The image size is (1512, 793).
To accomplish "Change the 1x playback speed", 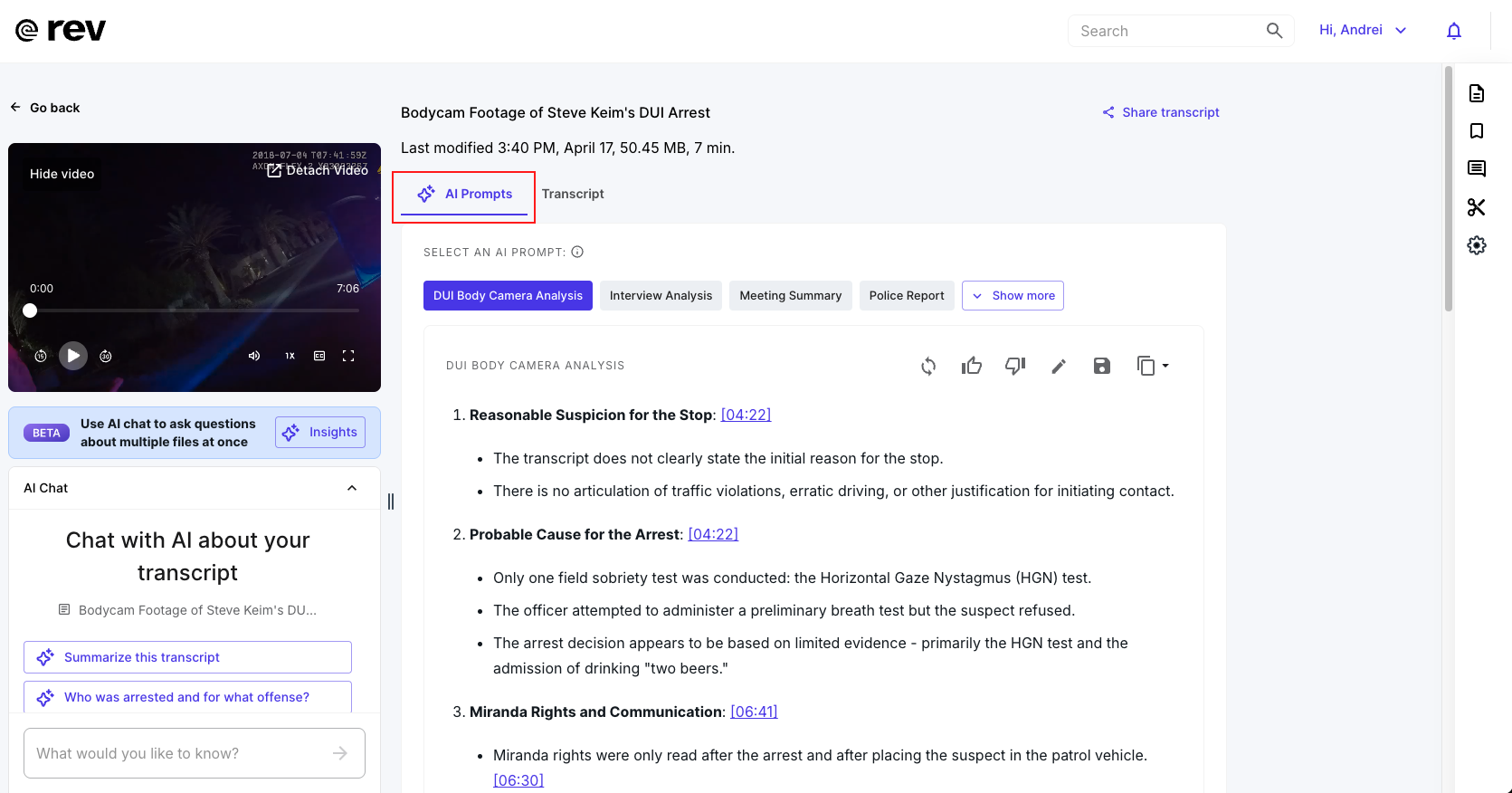I will coord(290,356).
